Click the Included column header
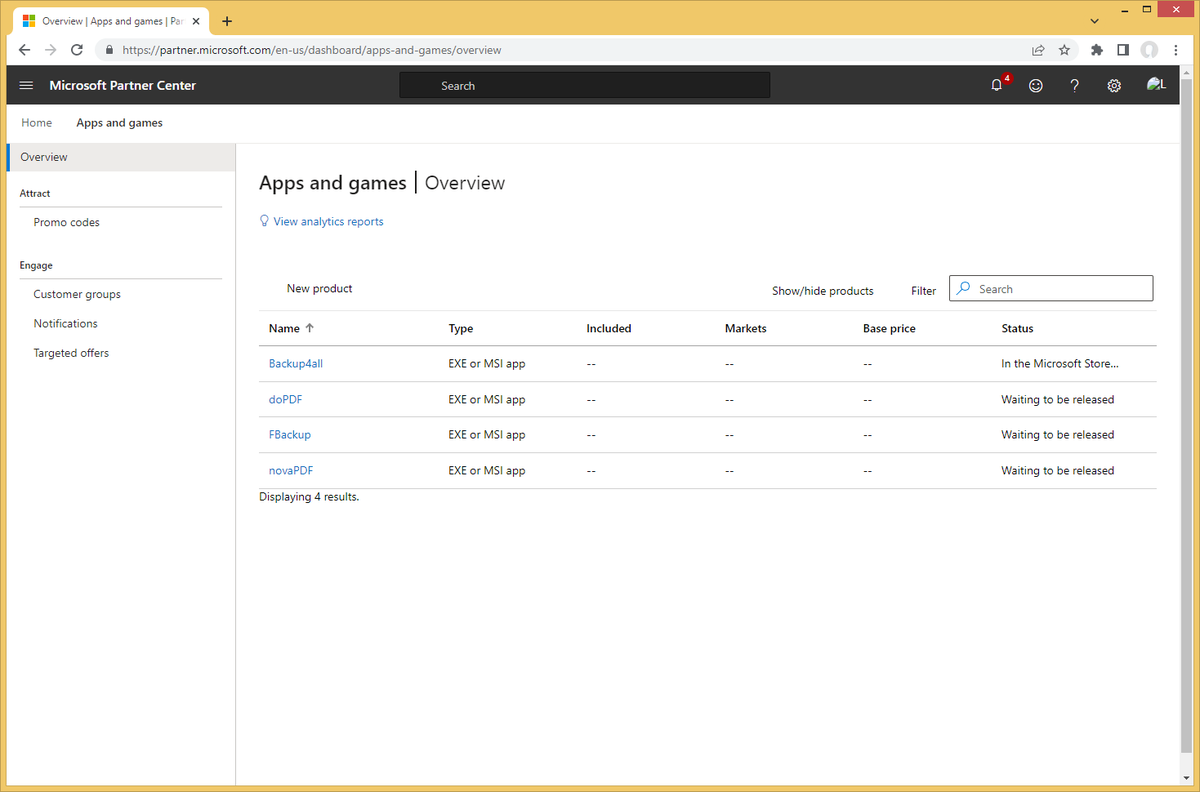Viewport: 1200px width, 792px height. pyautogui.click(x=609, y=328)
